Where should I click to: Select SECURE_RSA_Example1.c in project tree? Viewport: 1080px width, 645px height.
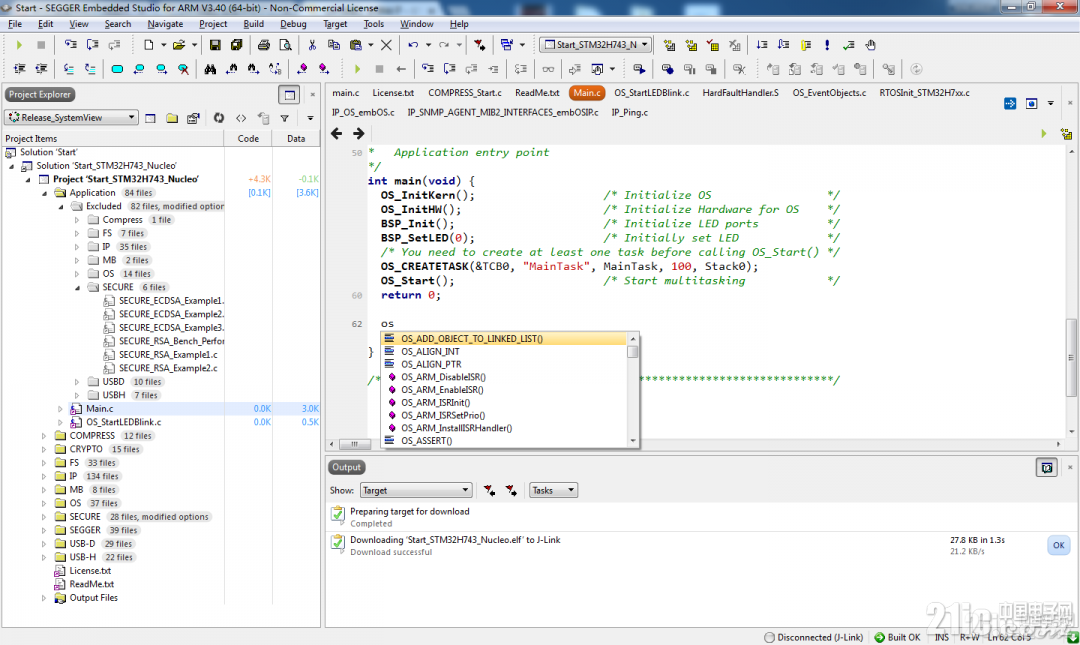(168, 355)
